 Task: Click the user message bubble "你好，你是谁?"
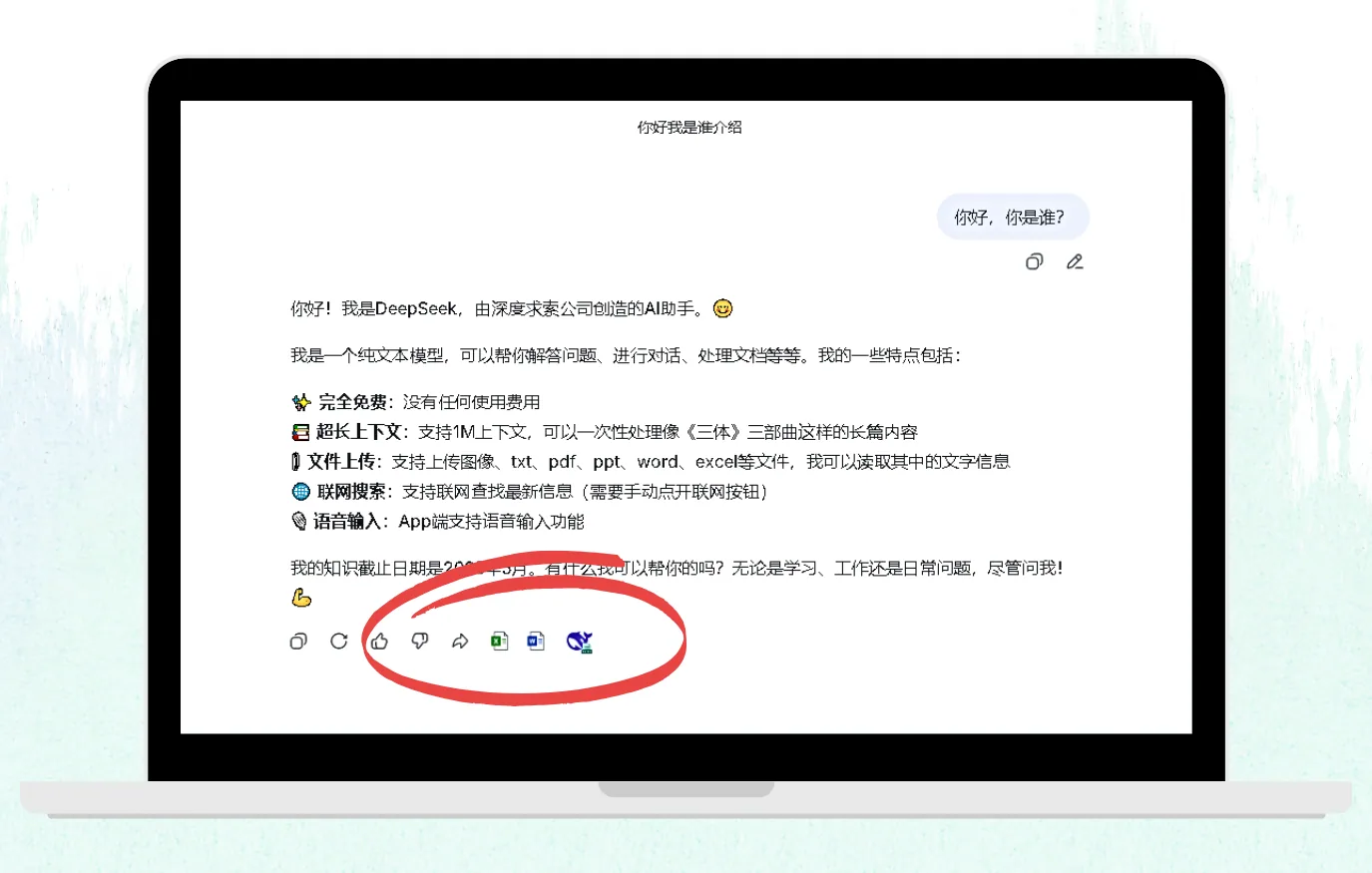click(1013, 218)
